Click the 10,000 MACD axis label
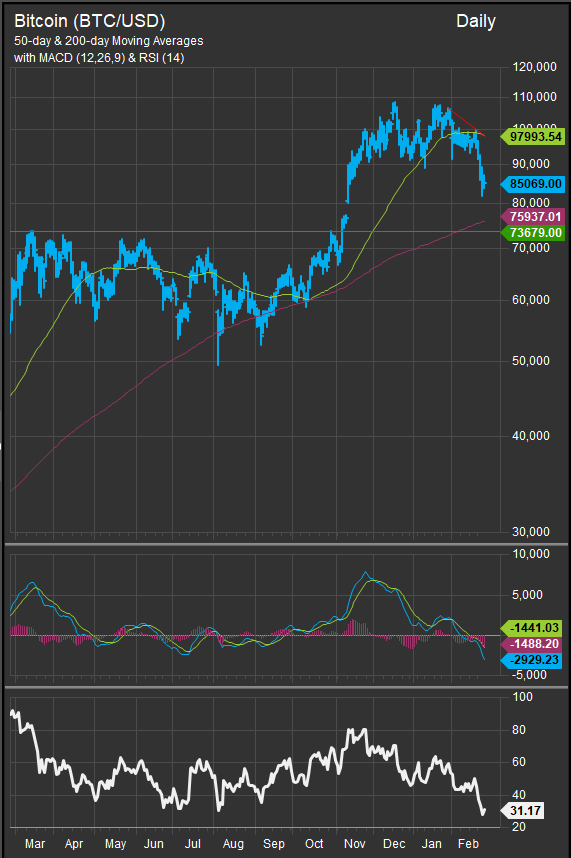This screenshot has height=858, width=571. click(x=531, y=554)
